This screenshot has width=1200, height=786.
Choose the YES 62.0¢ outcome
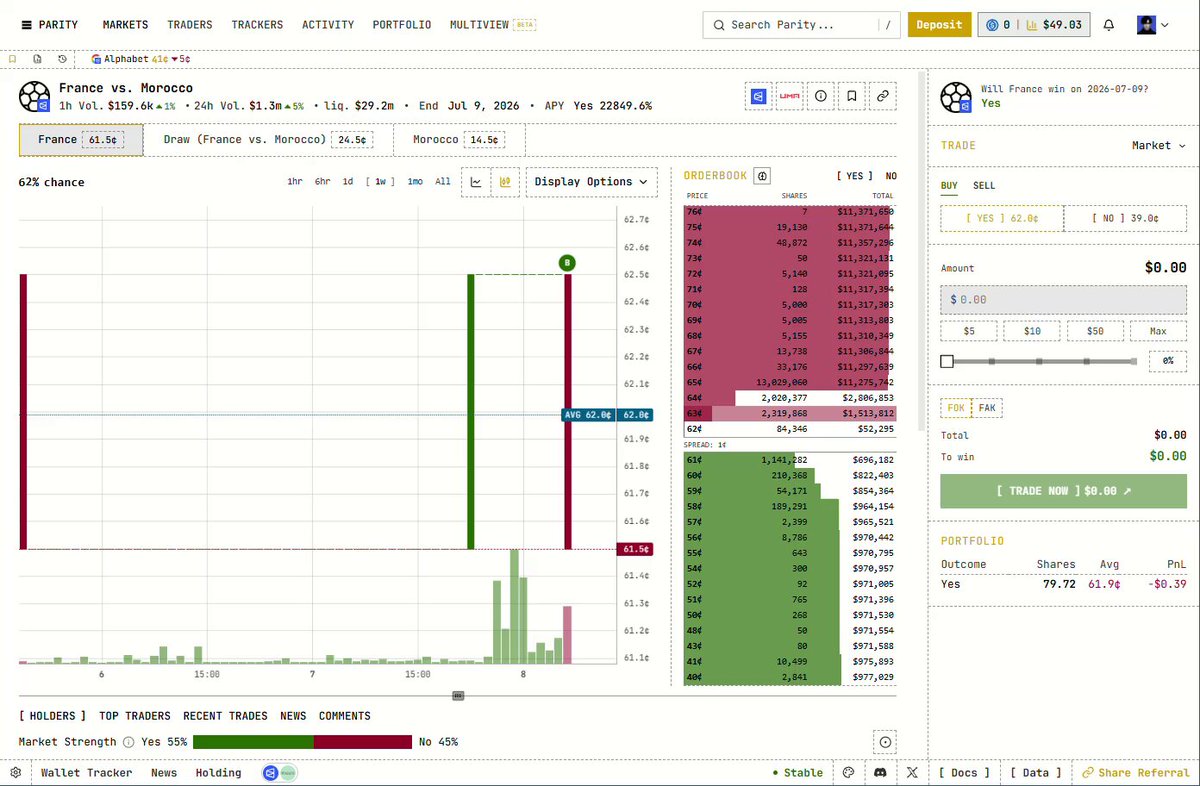tap(1002, 218)
